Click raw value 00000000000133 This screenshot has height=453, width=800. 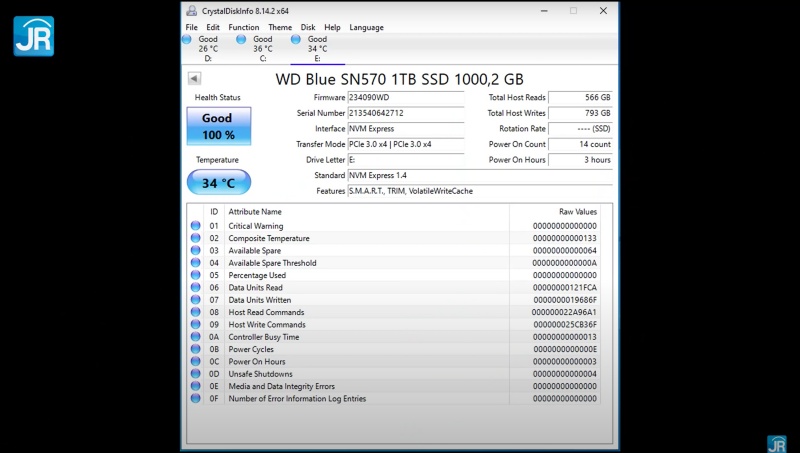tap(565, 238)
